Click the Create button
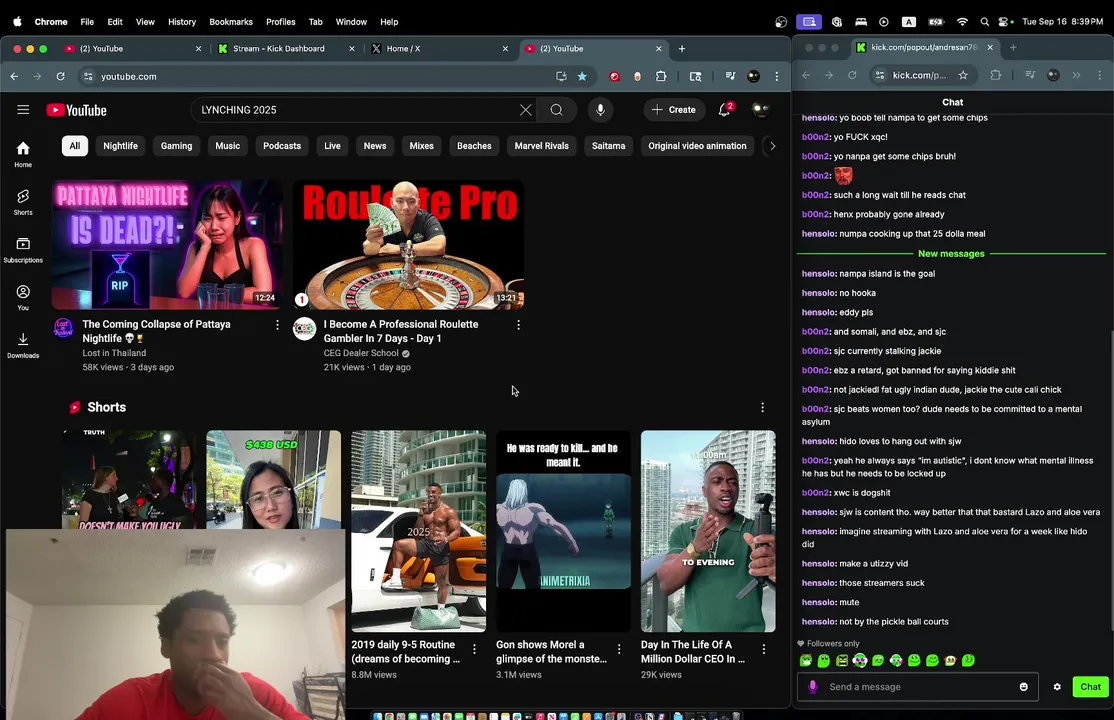Image resolution: width=1114 pixels, height=720 pixels. point(674,110)
